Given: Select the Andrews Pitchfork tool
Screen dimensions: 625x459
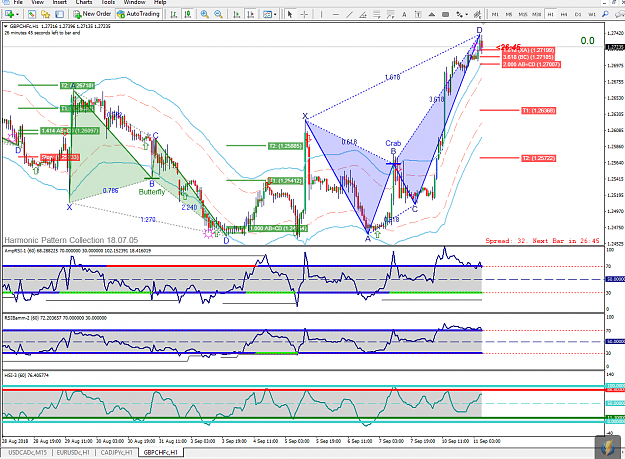Looking at the screenshot, I should 477,14.
